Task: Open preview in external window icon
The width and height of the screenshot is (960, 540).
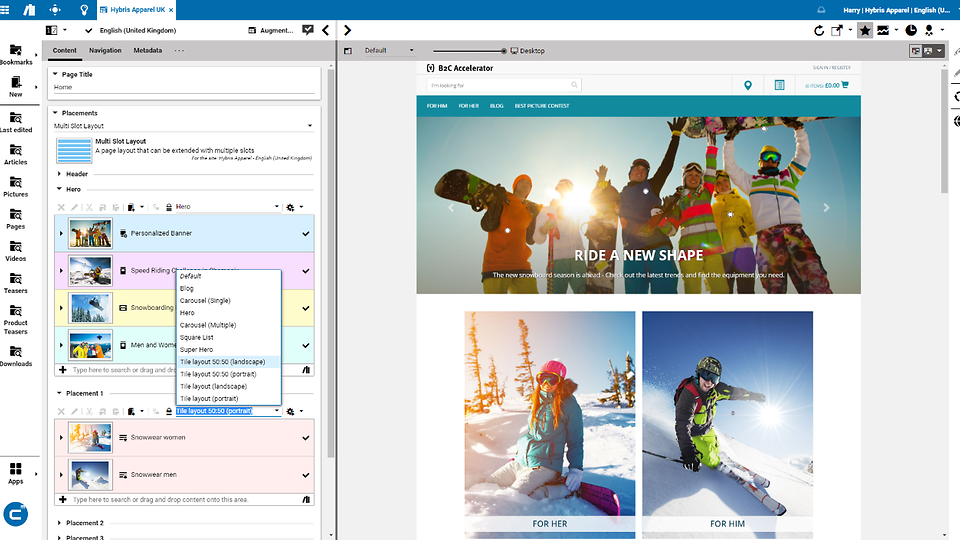Action: [x=837, y=30]
